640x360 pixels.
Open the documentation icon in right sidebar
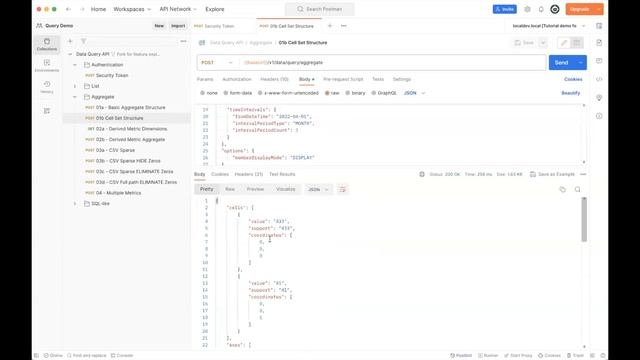[x=599, y=42]
